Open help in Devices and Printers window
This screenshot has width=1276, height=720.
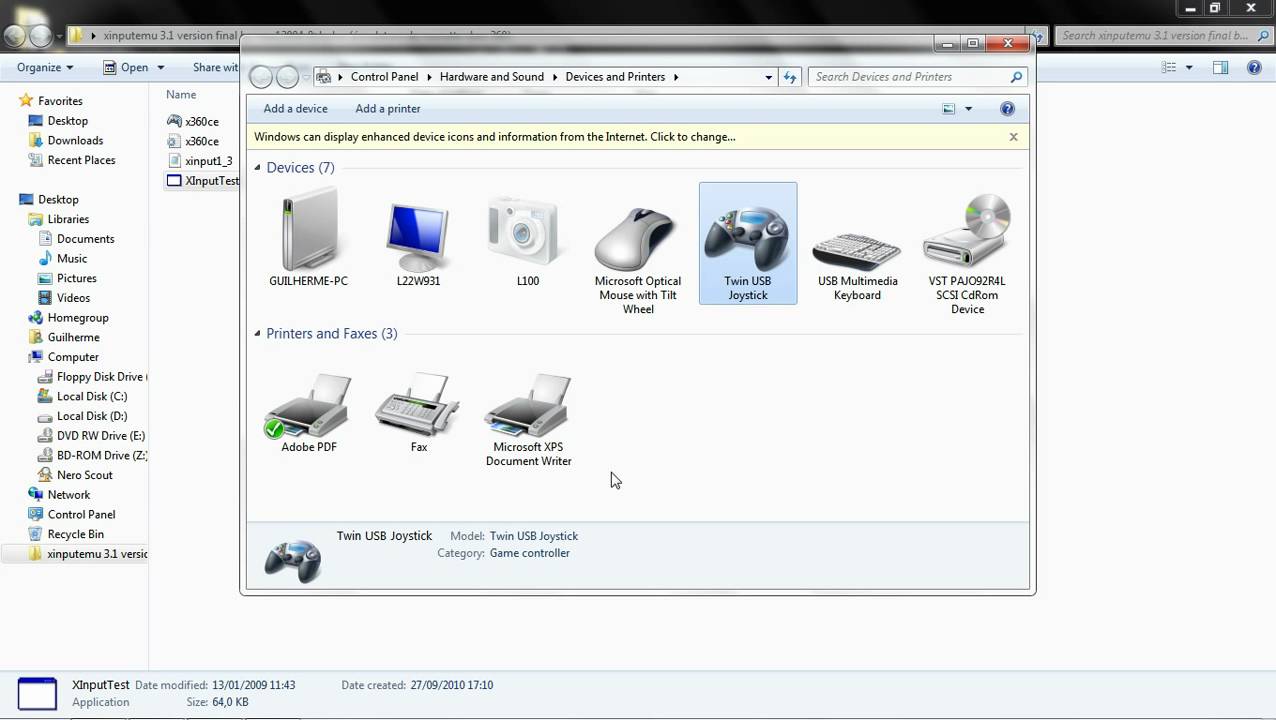click(1007, 109)
